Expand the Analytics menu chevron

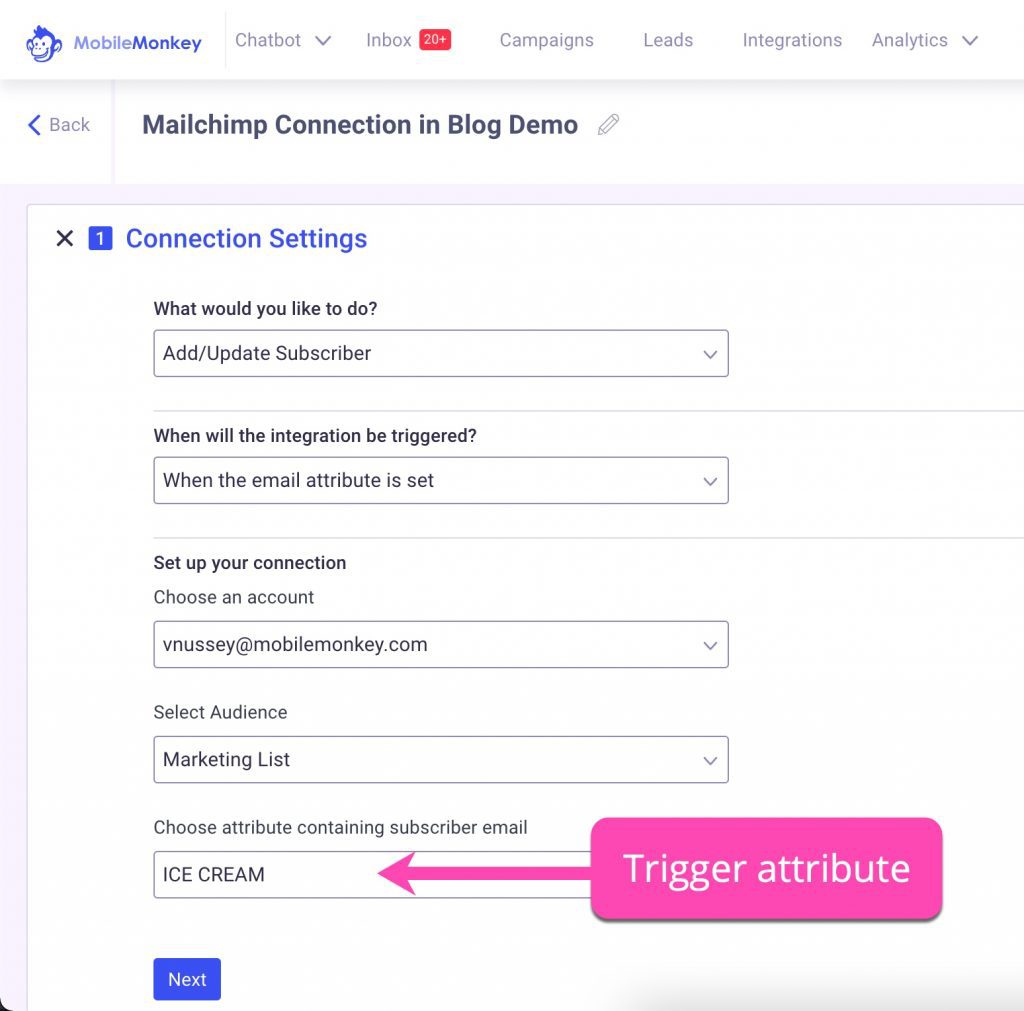pyautogui.click(x=969, y=41)
